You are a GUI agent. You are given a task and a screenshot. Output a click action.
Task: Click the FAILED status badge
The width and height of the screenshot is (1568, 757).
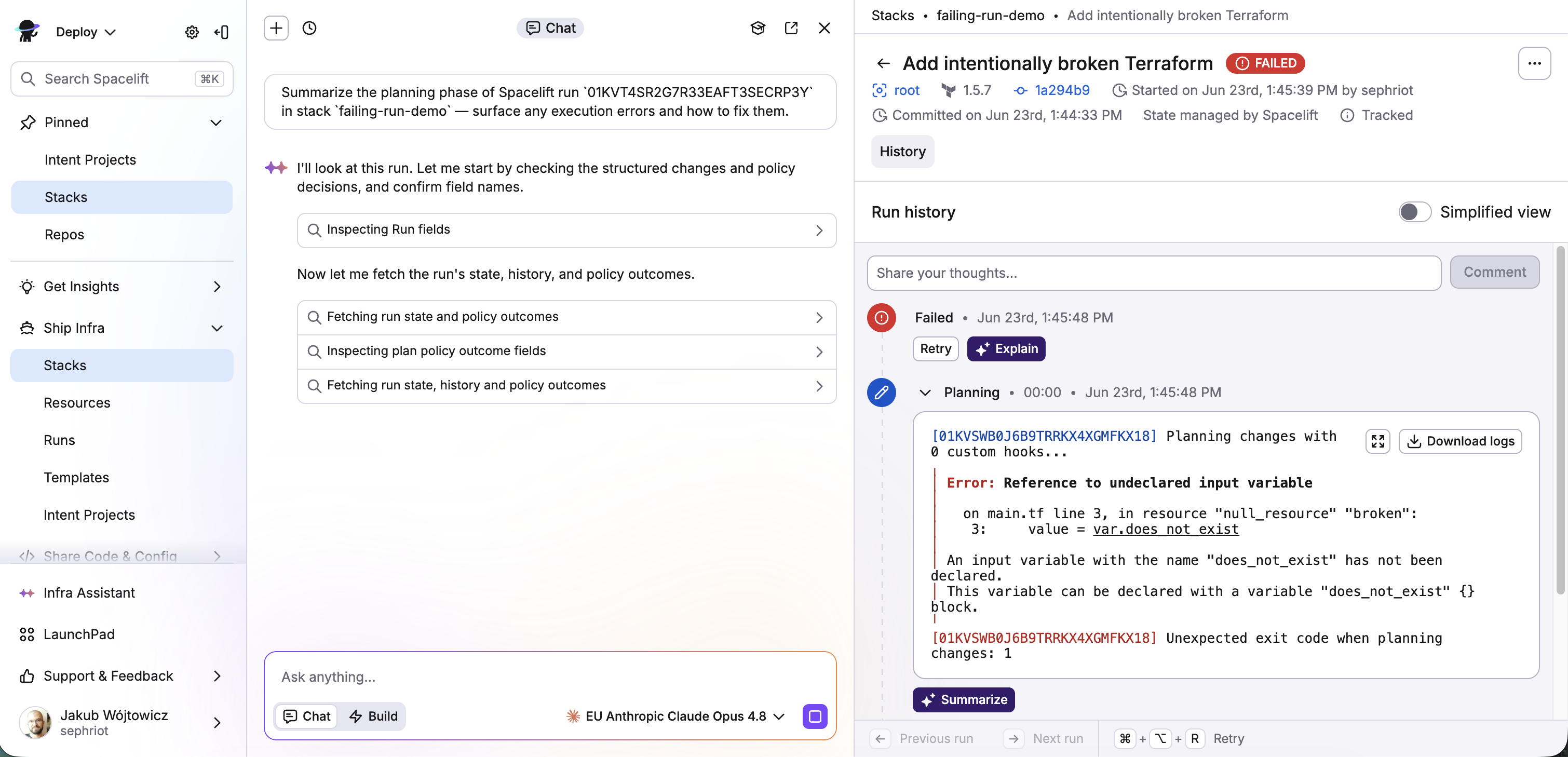click(x=1265, y=63)
